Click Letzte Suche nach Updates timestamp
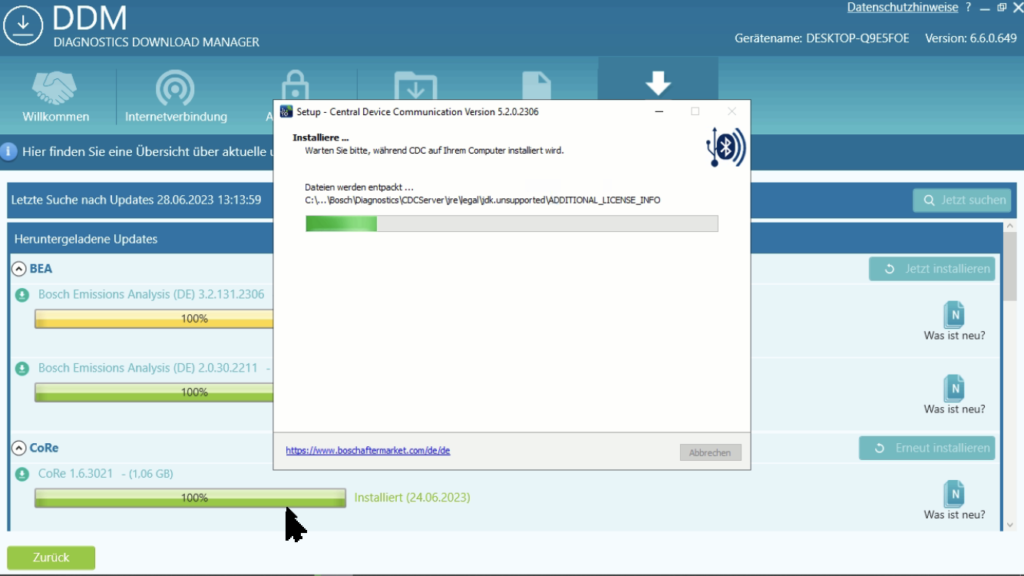This screenshot has height=576, width=1024. (x=136, y=200)
